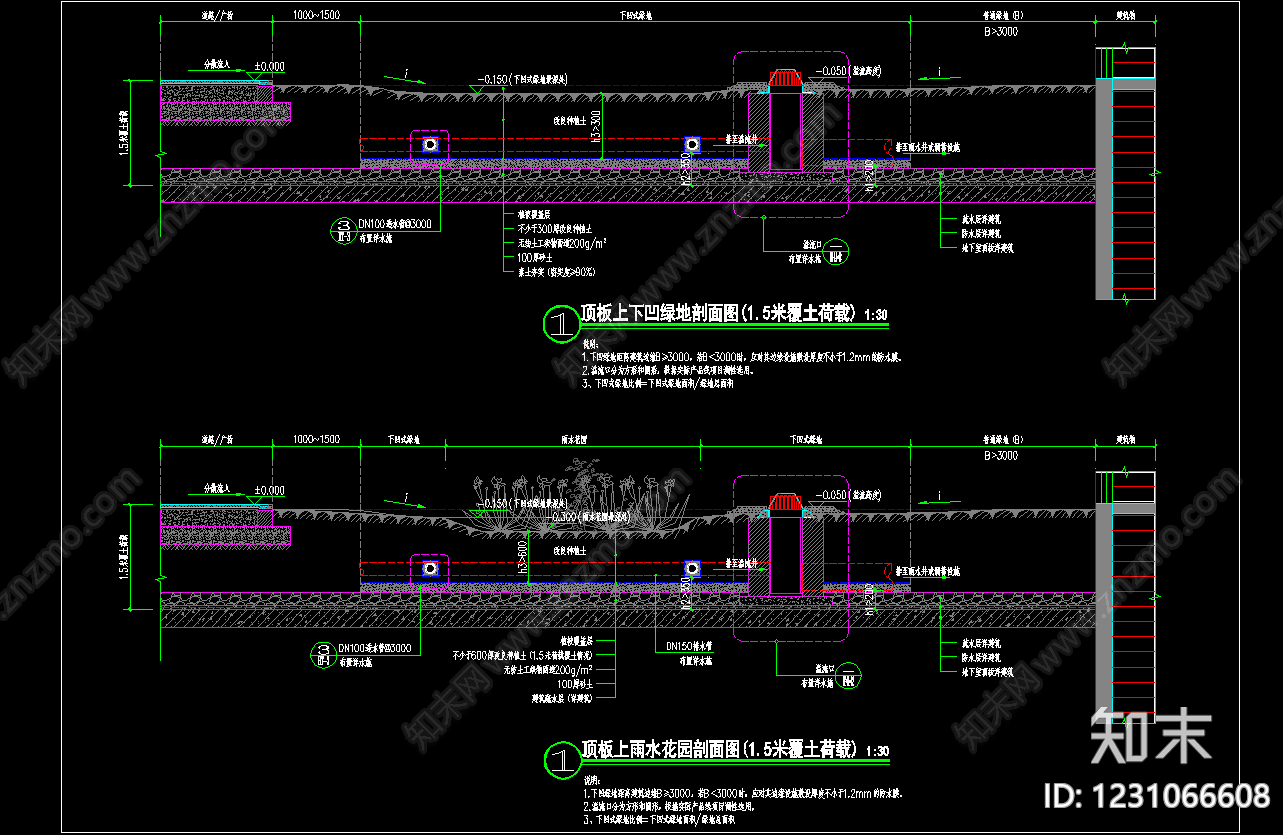Select the circled 3 detail marker in upper drawing

click(x=343, y=231)
